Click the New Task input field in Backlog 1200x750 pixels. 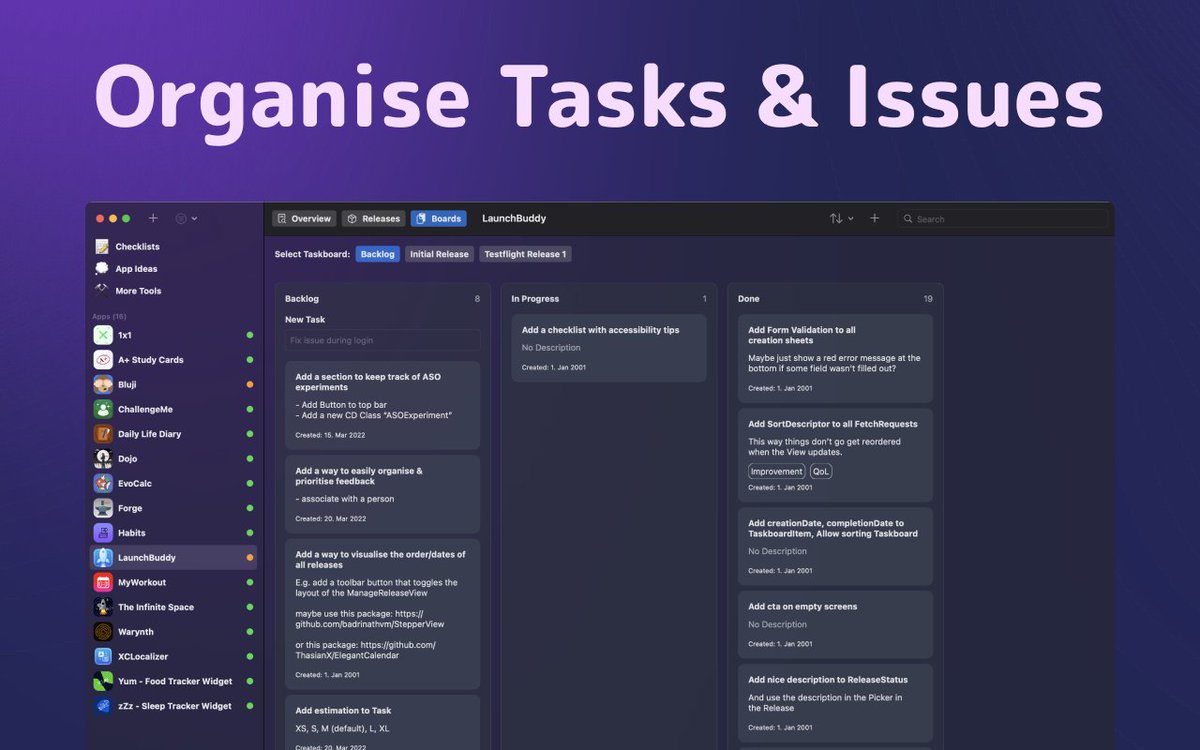coord(383,340)
